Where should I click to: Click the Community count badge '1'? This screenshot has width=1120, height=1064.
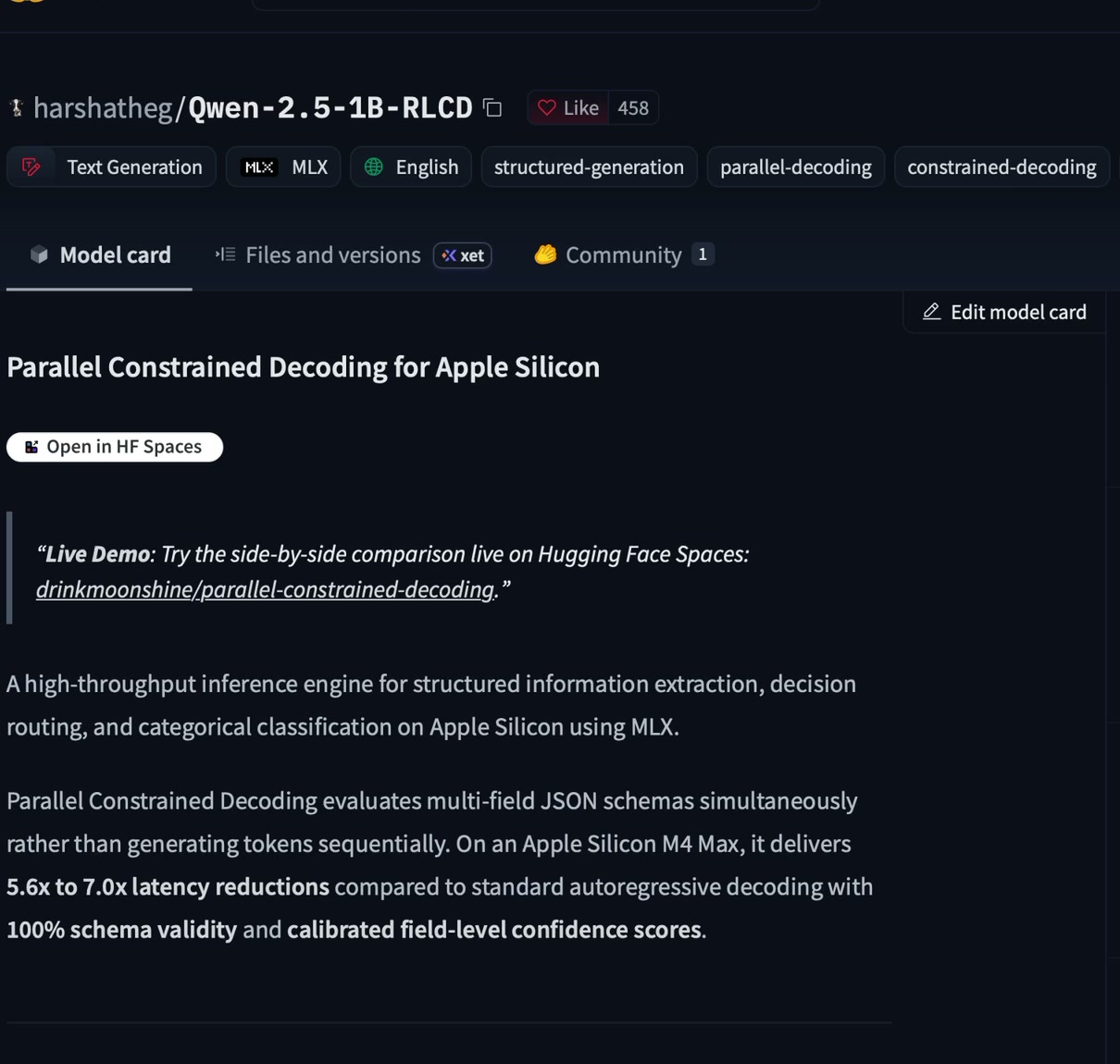703,254
